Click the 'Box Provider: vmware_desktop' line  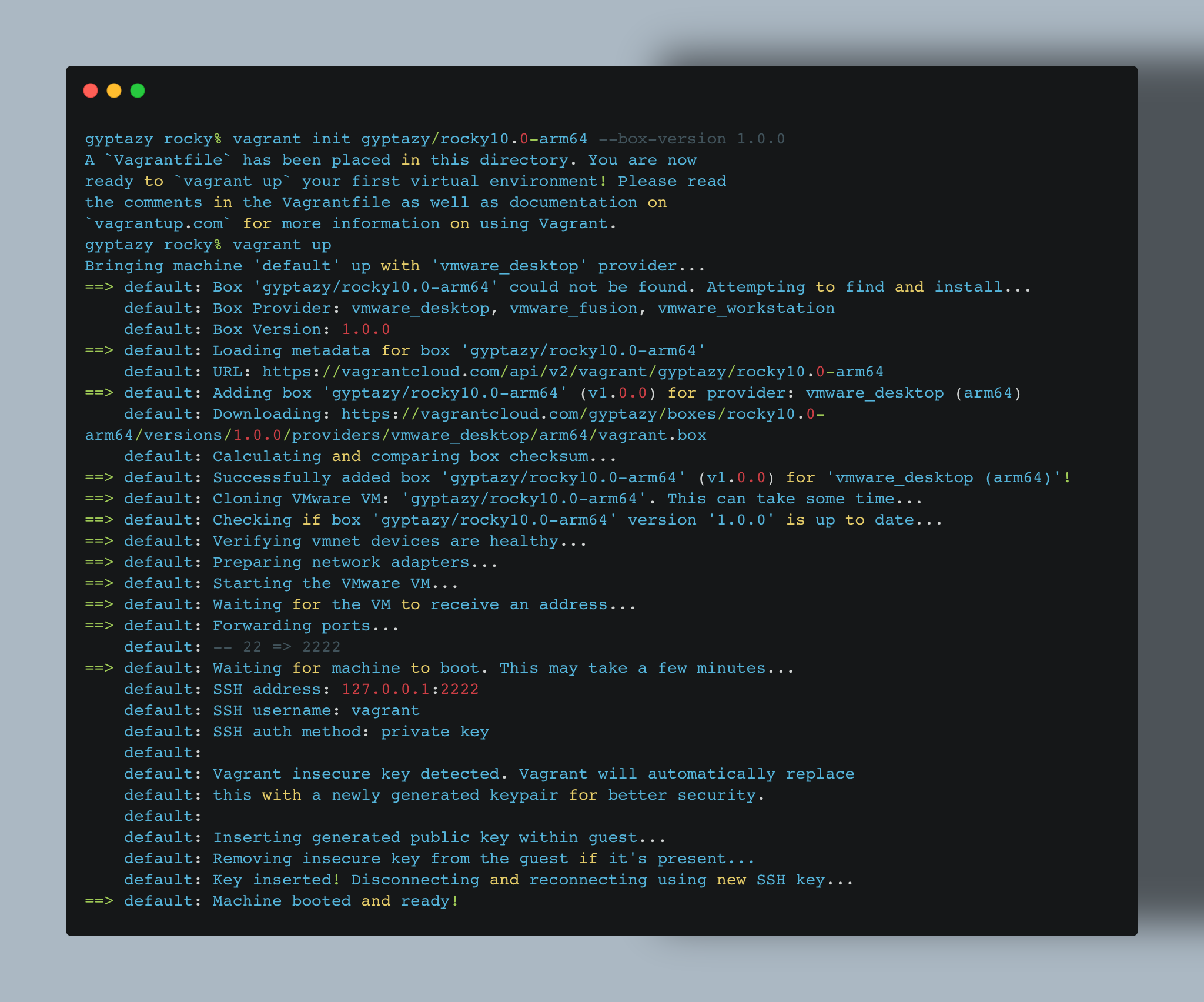click(479, 309)
